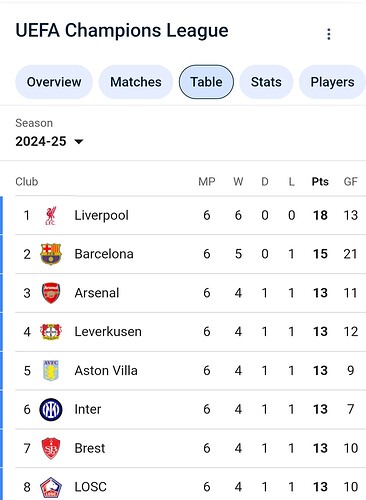Click the Brest club crest
Viewport: 366px width, 500px height.
[51, 448]
